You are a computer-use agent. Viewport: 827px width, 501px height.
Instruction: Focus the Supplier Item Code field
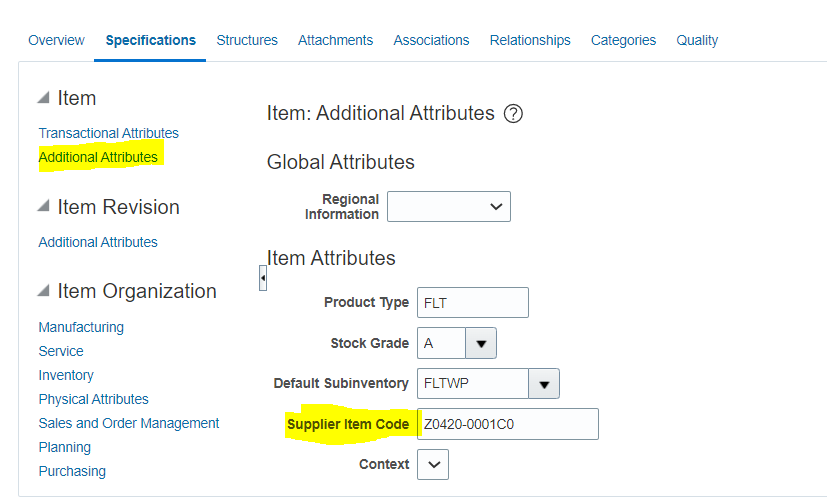508,424
